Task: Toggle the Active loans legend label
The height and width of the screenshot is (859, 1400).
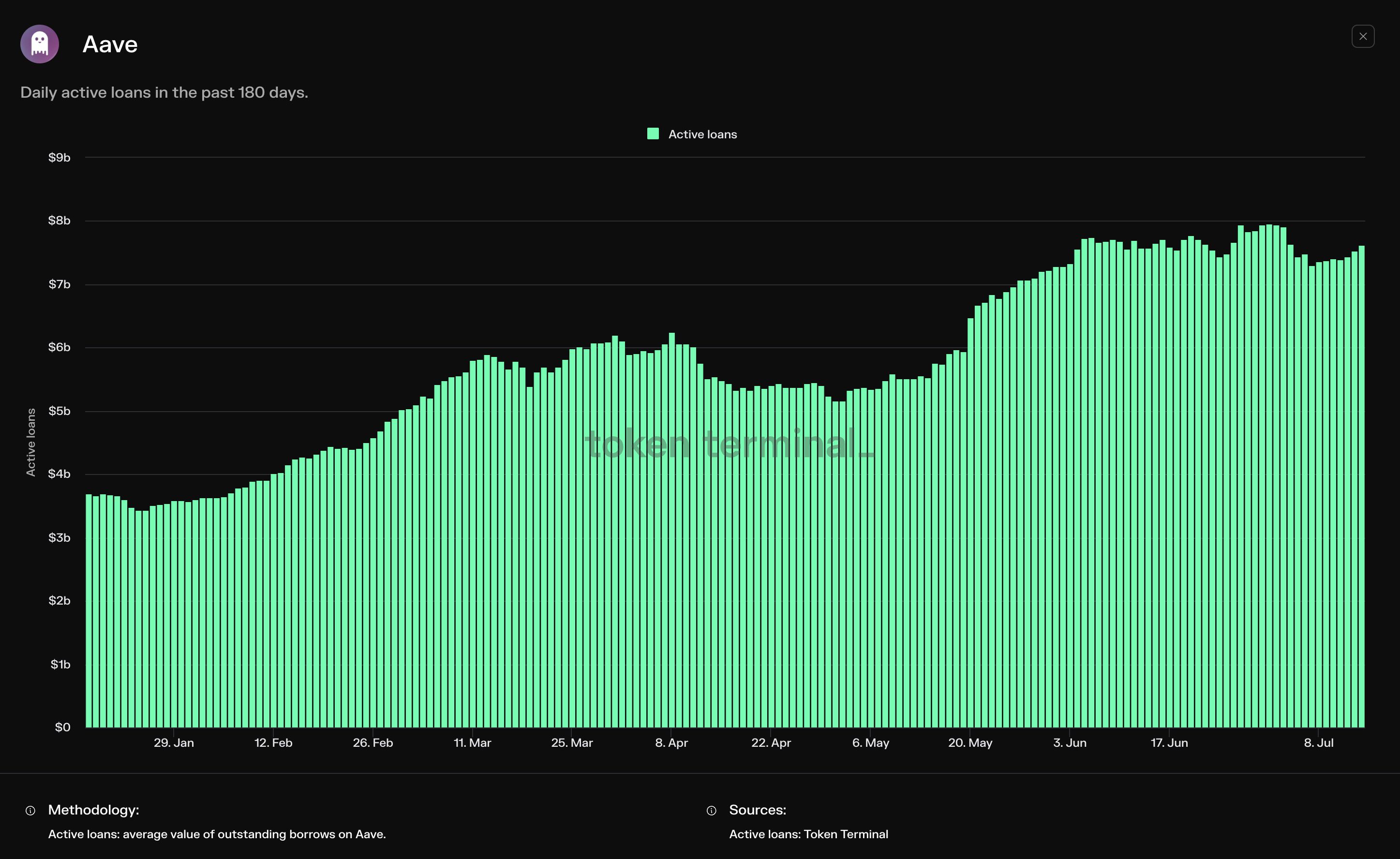Action: 702,134
